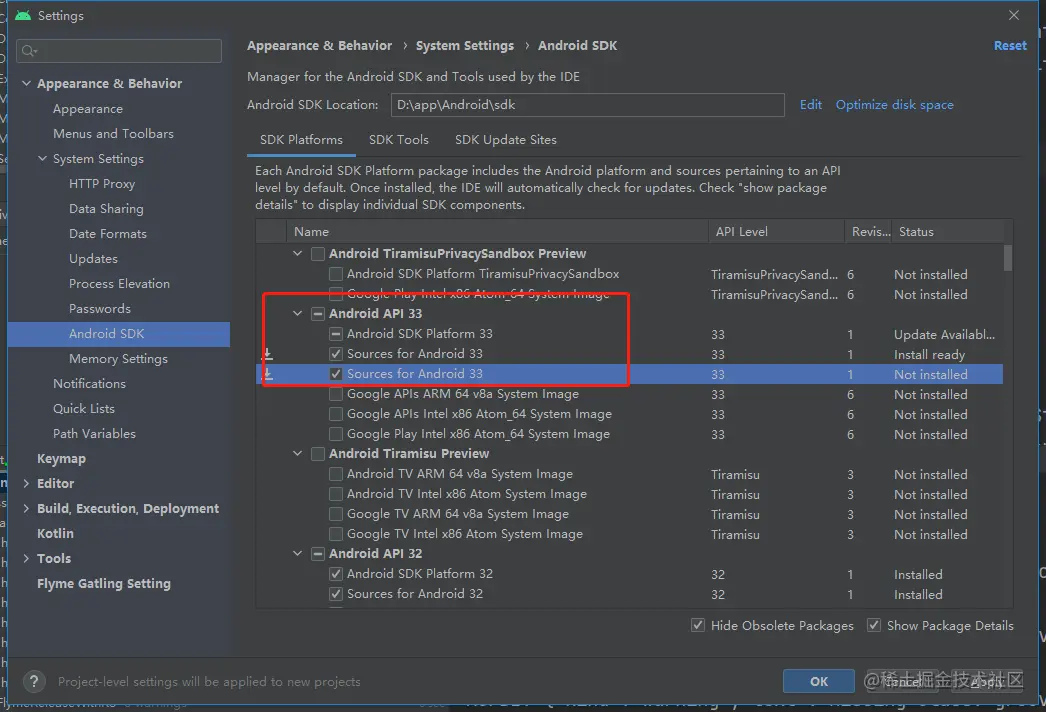Check Android SDK Platform TiramisuPrivacySandbox
This screenshot has width=1046, height=712.
[336, 274]
